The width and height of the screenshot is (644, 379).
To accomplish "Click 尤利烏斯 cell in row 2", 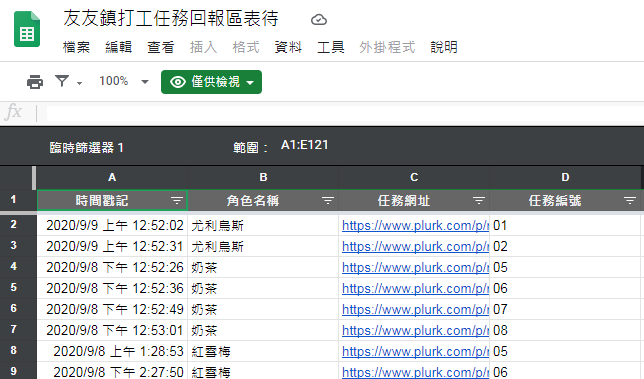I will 263,225.
